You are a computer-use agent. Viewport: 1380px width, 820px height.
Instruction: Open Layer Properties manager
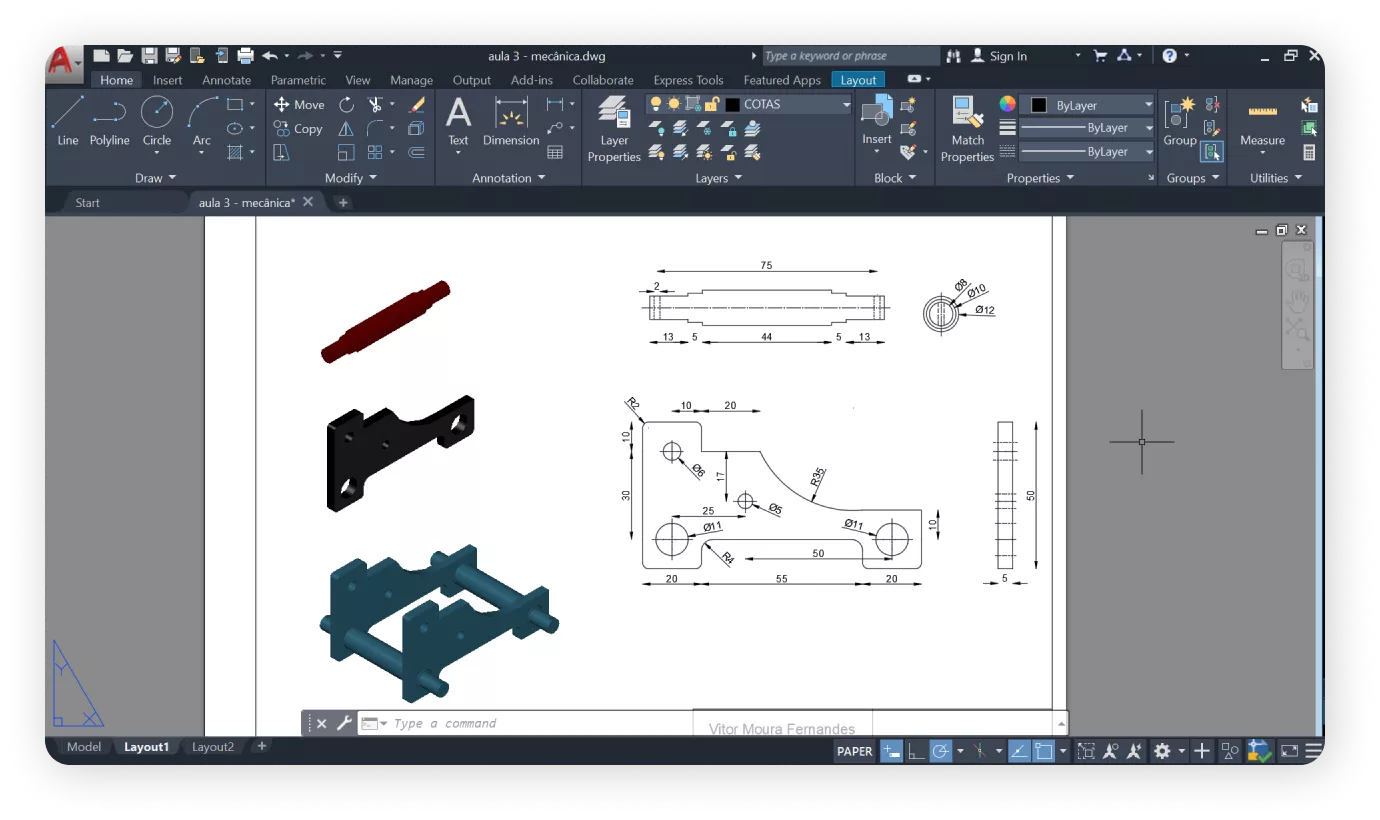pos(614,127)
